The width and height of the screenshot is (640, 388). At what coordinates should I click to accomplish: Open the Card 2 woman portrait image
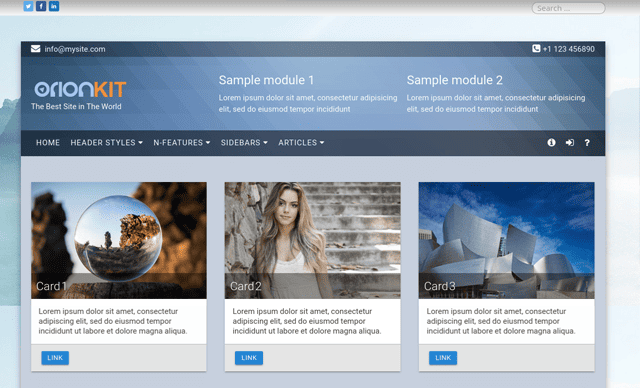(313, 240)
